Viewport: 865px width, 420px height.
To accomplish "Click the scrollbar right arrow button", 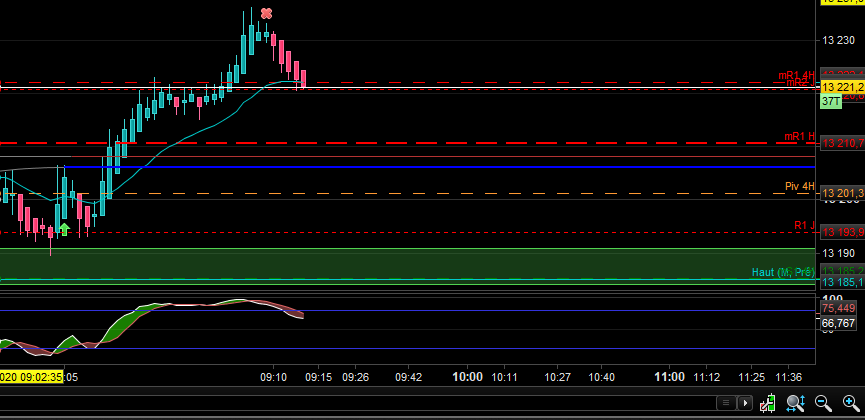I will point(745,403).
